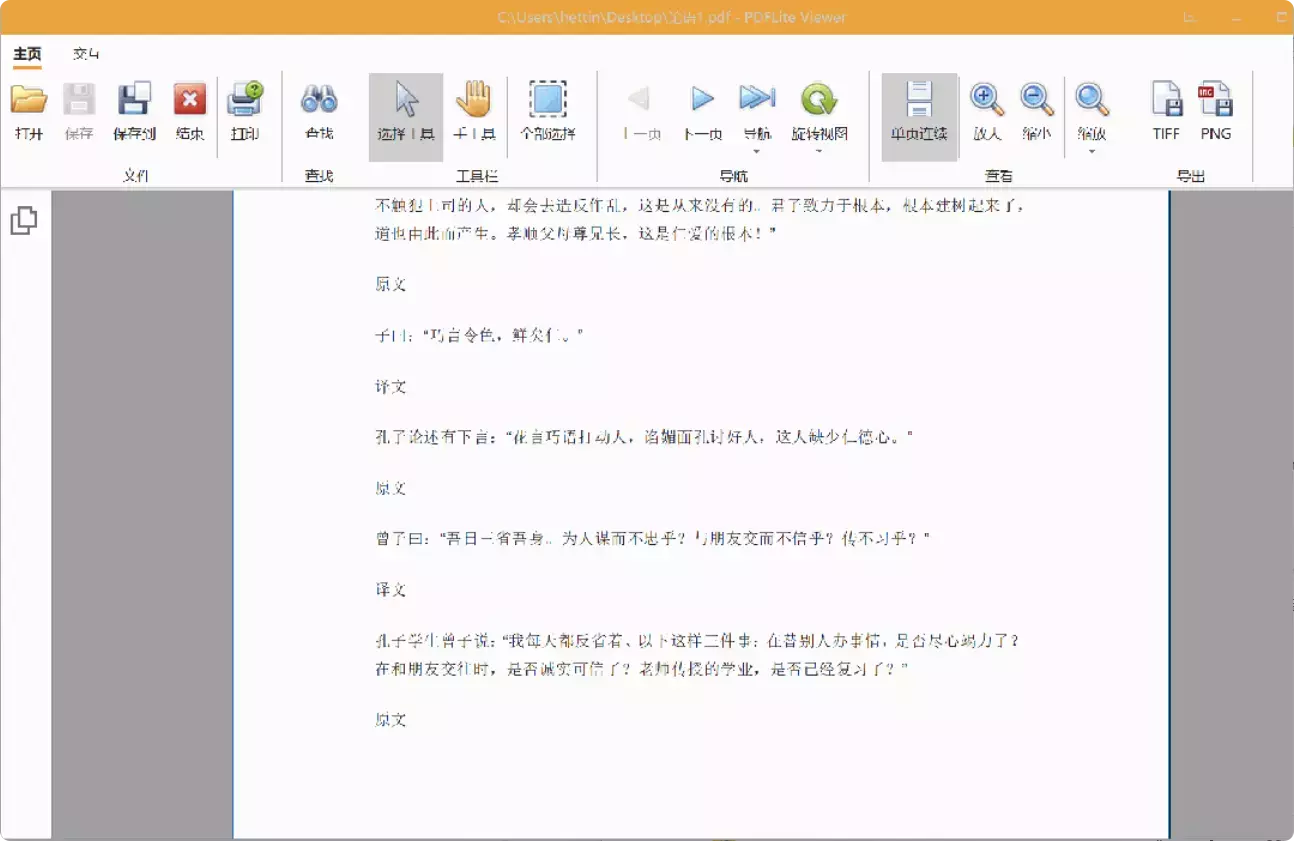Zoom in using the 放大 magnifier
Image resolution: width=1294 pixels, height=841 pixels.
pyautogui.click(x=986, y=110)
